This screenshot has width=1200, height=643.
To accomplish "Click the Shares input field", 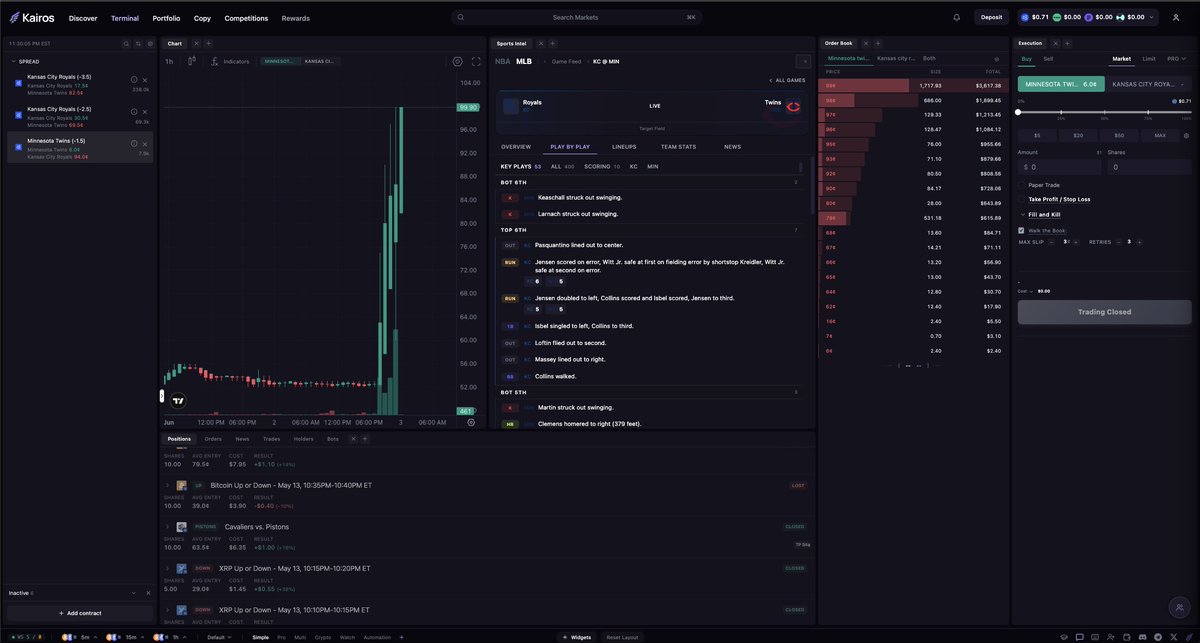I will [1149, 167].
